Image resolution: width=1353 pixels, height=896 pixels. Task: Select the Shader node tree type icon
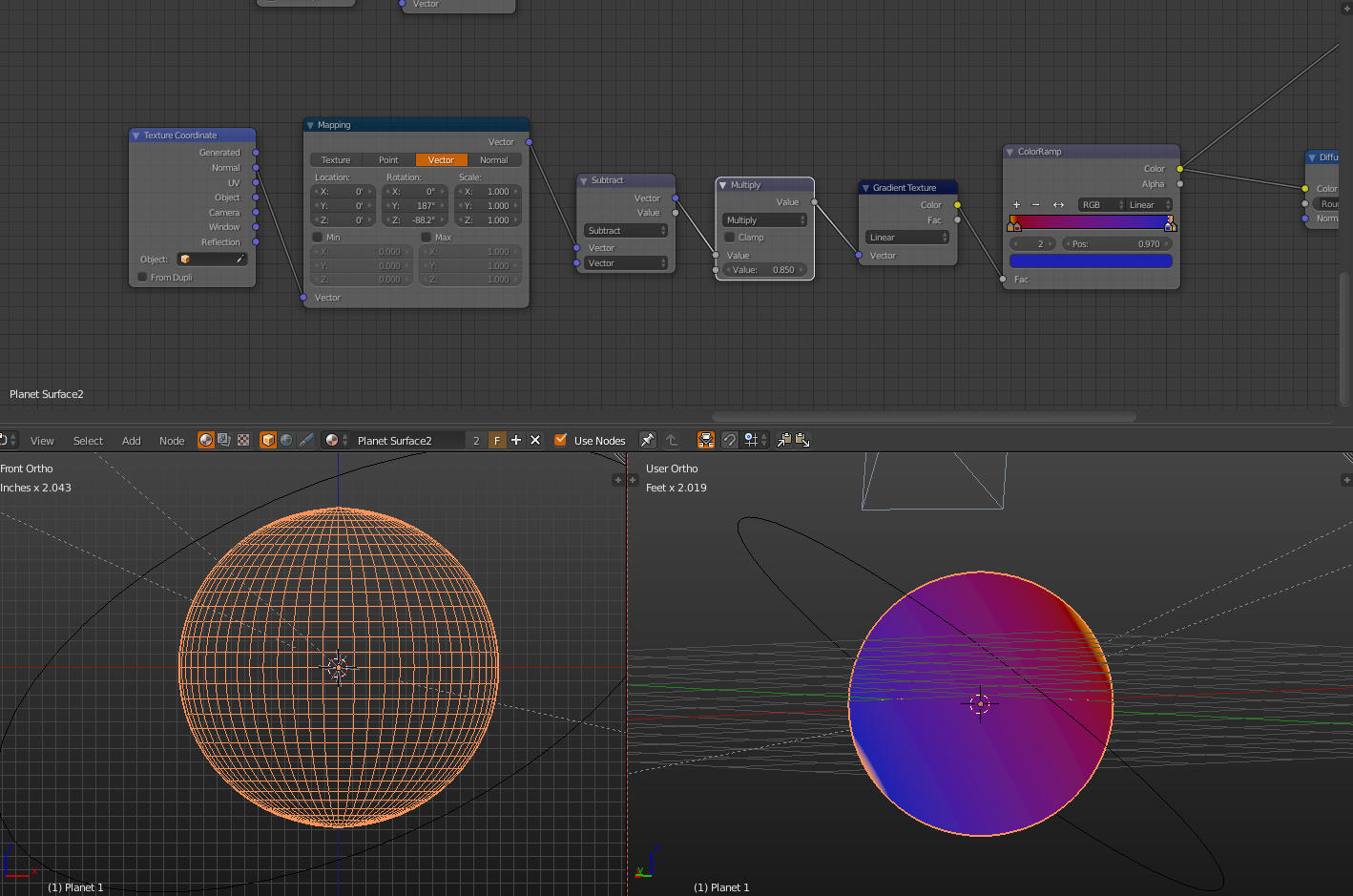coord(206,440)
